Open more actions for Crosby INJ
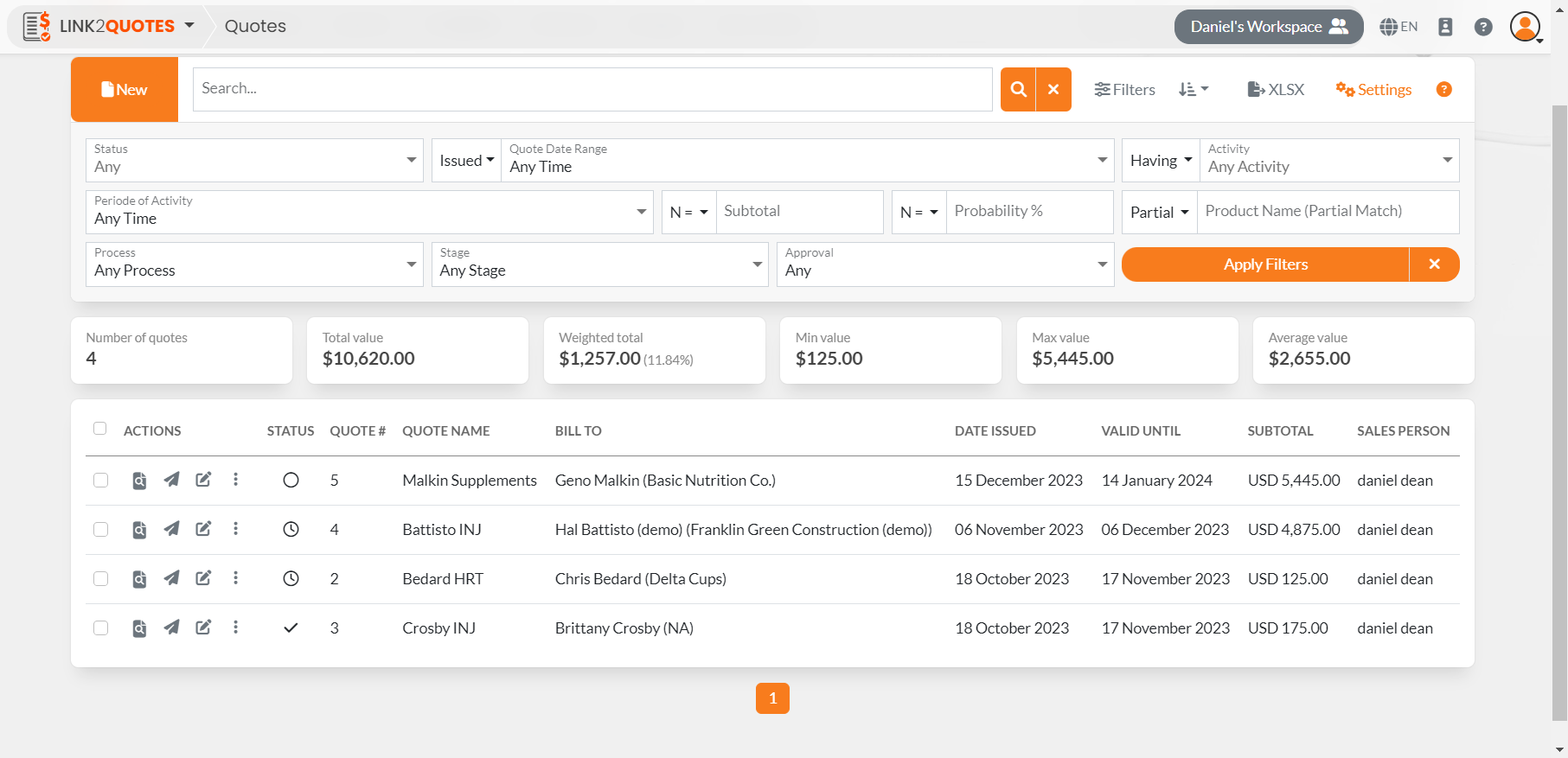Viewport: 1568px width, 758px height. pyautogui.click(x=235, y=627)
